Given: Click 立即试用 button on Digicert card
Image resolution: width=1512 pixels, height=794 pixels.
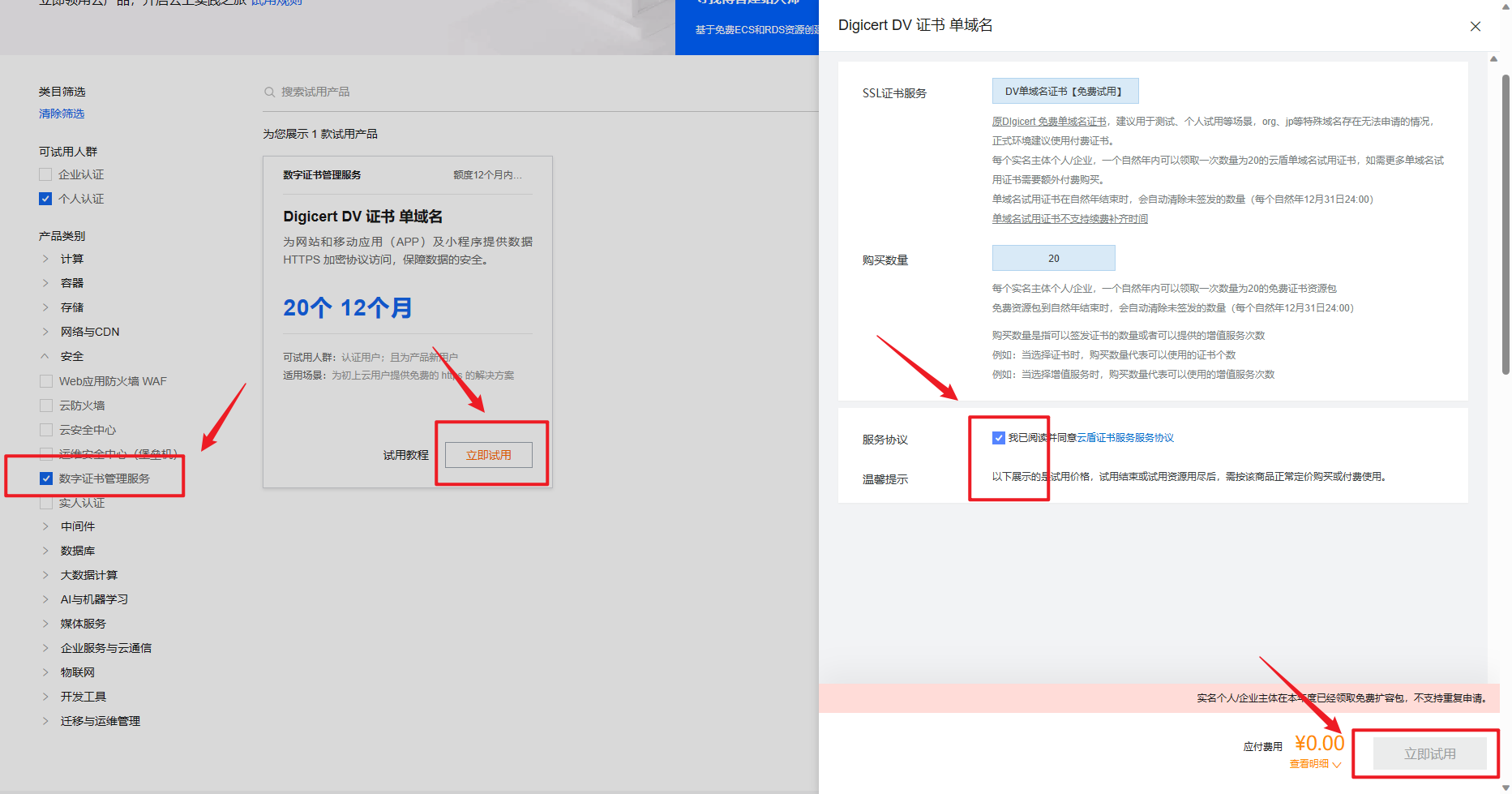Looking at the screenshot, I should tap(489, 455).
